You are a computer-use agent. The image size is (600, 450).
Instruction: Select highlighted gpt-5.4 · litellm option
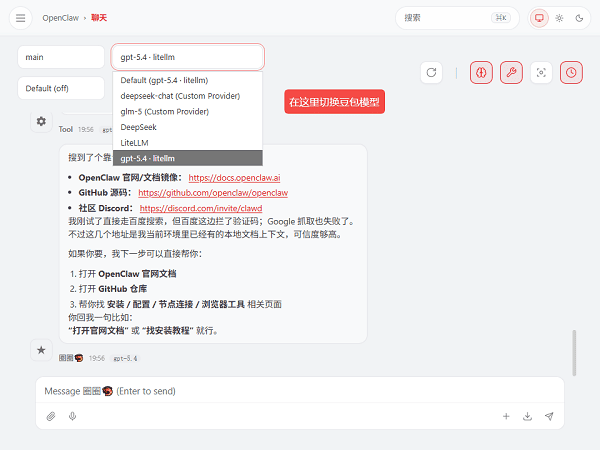188,158
